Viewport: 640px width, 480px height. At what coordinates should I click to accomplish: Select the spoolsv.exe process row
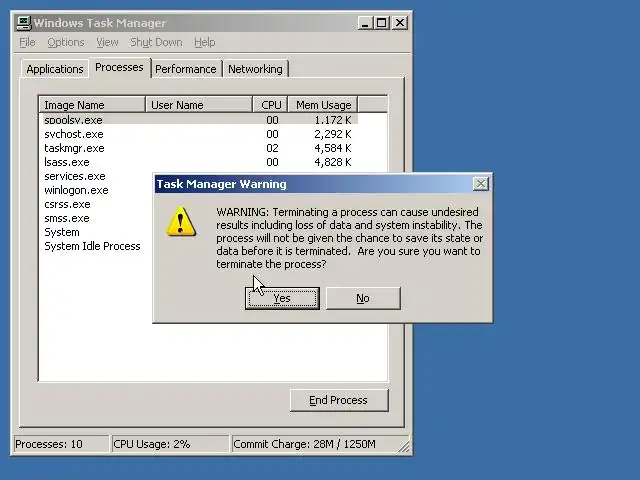pos(200,120)
